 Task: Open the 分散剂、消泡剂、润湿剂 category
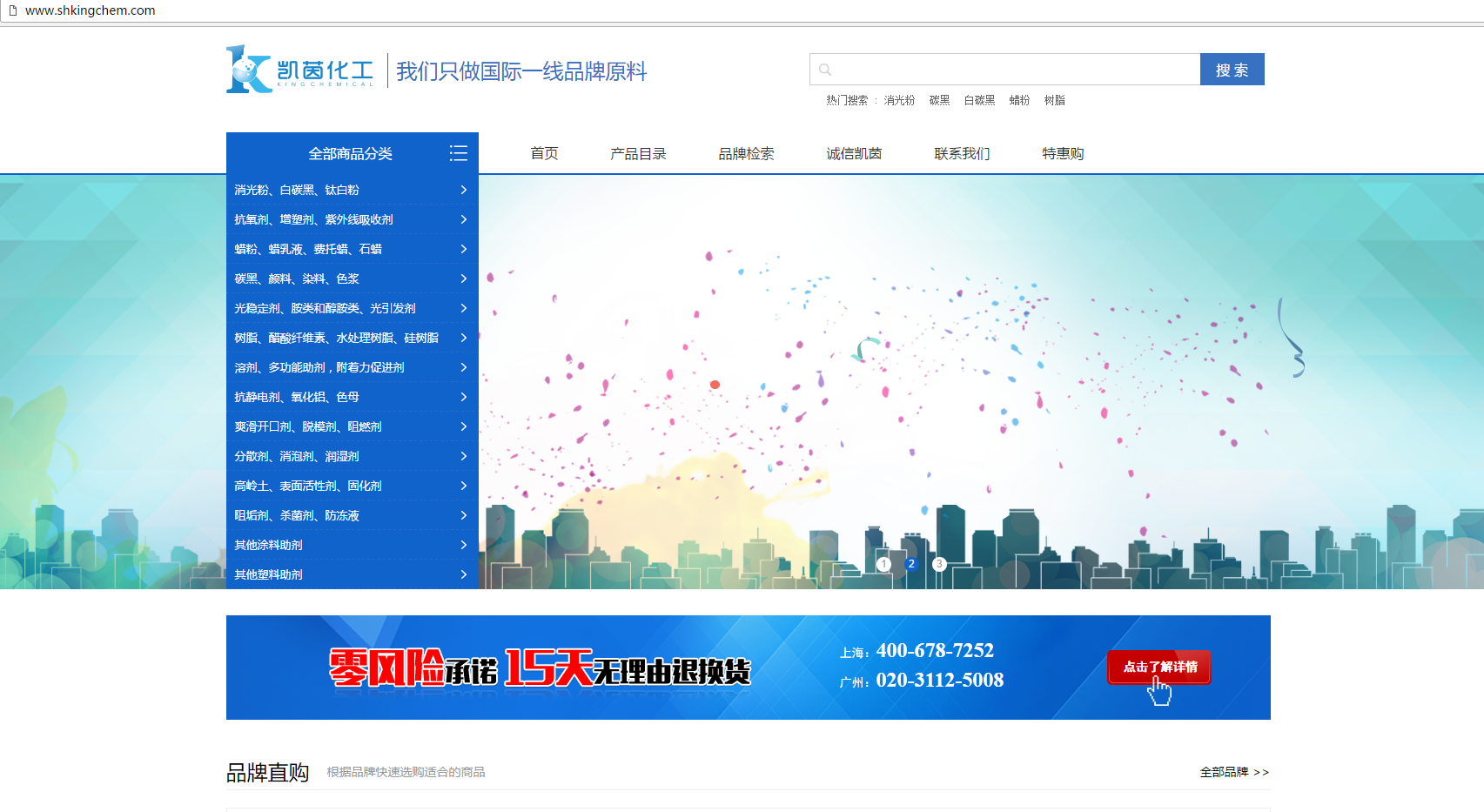(297, 456)
